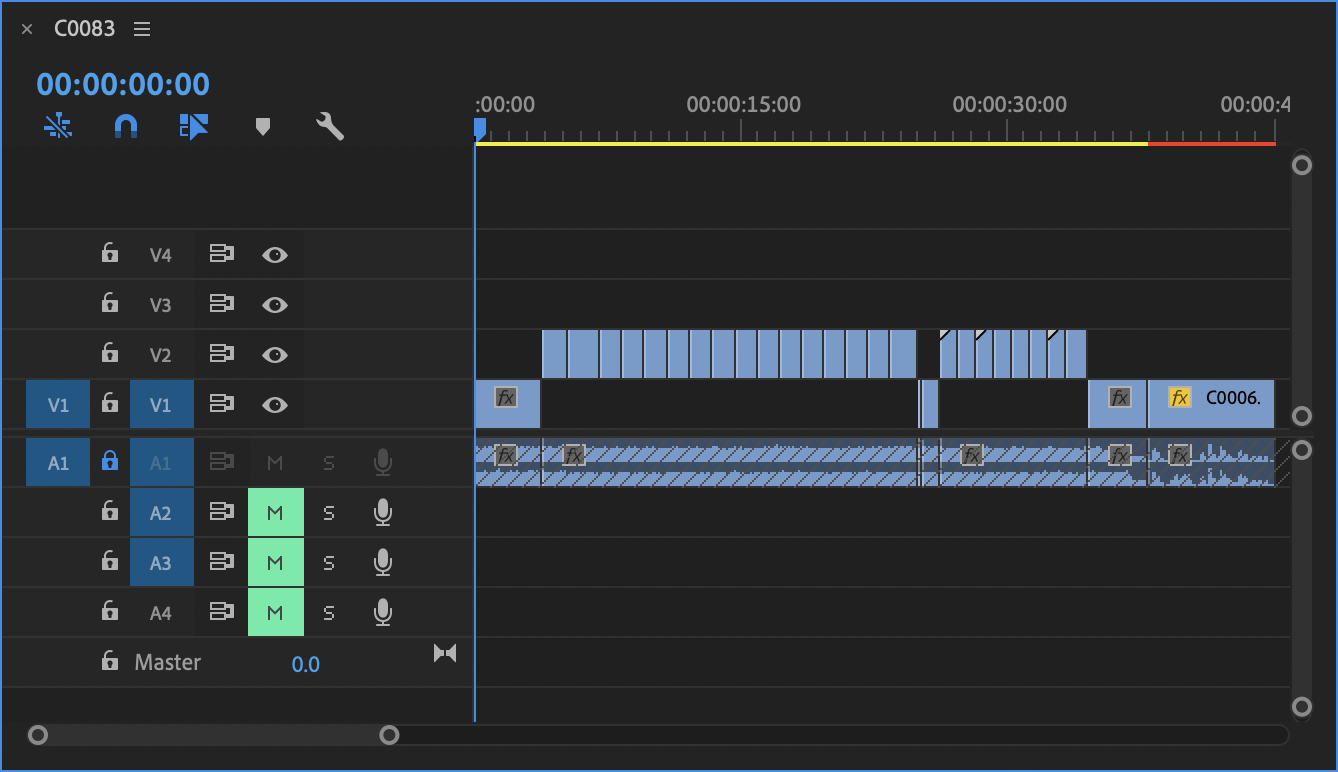The height and width of the screenshot is (772, 1338).
Task: Click the V1 source patching button
Action: 58,405
